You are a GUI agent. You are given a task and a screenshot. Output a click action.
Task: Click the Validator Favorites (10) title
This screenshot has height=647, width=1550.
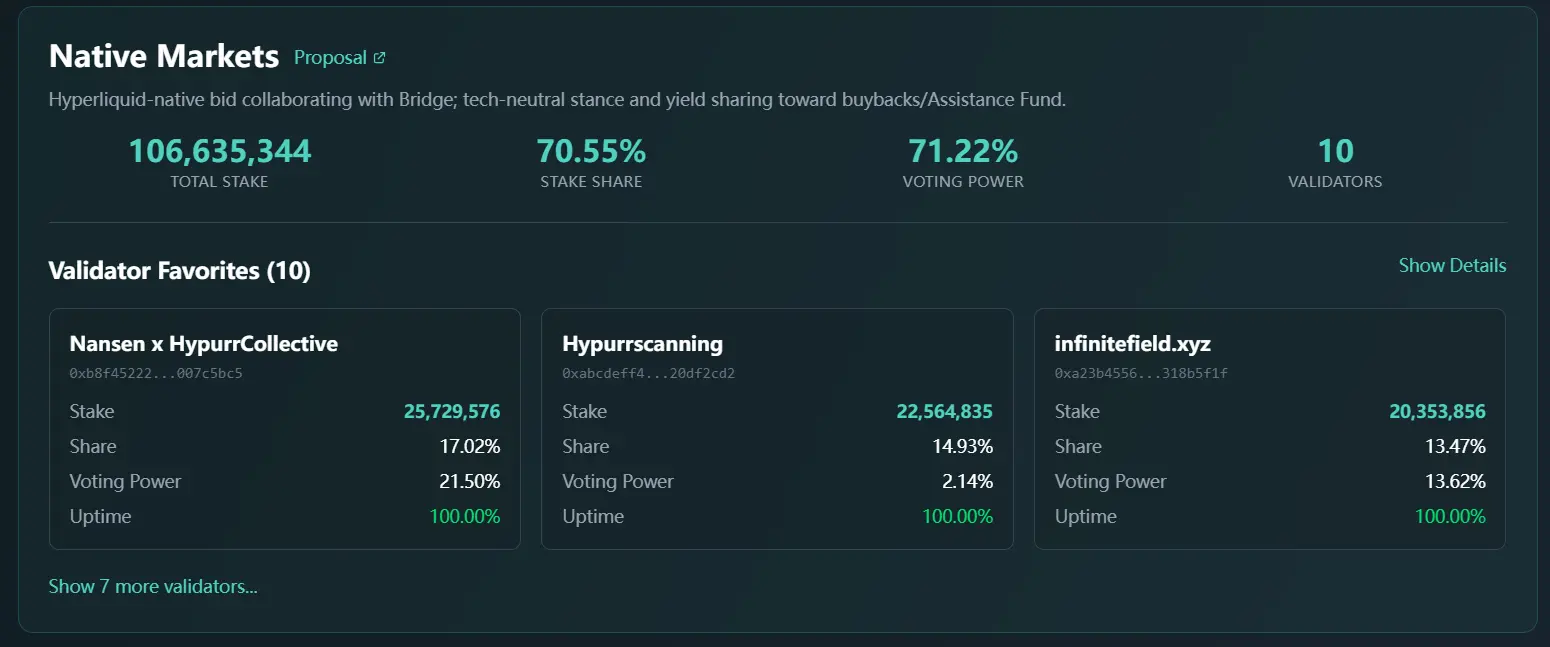click(180, 270)
